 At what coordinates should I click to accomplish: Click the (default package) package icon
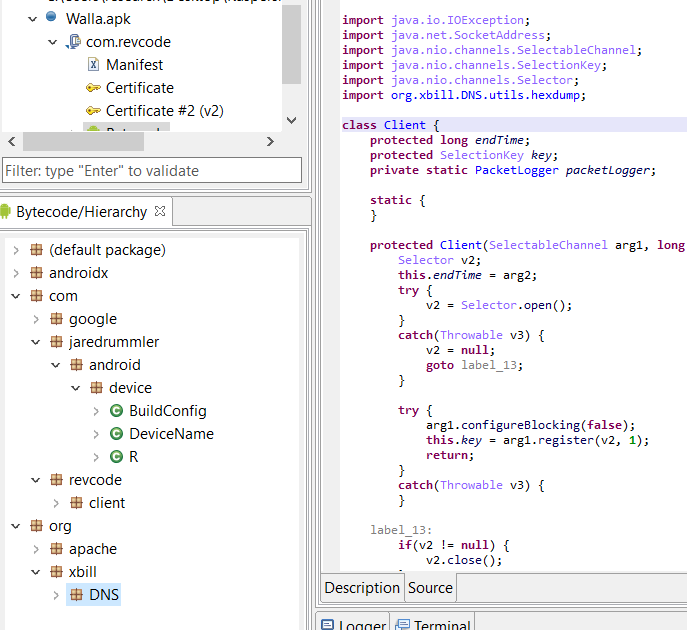click(x=36, y=250)
